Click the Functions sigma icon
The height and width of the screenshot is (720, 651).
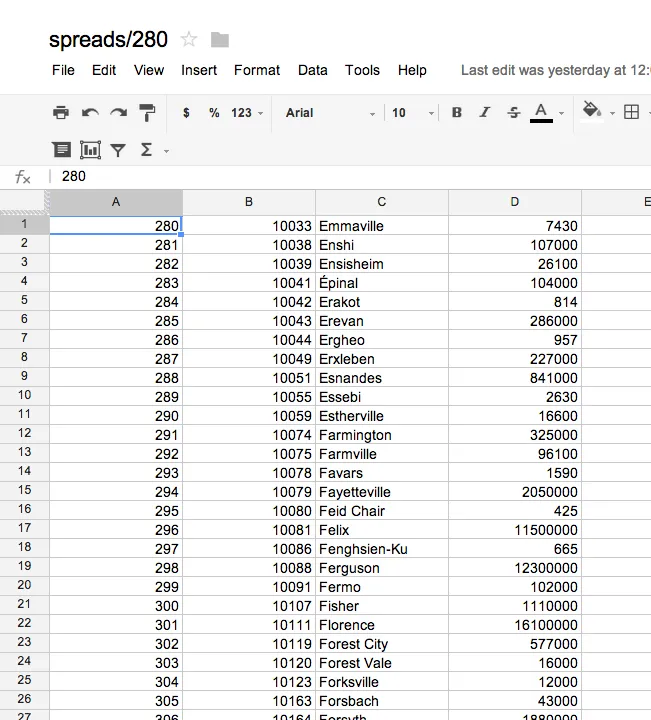pos(146,150)
